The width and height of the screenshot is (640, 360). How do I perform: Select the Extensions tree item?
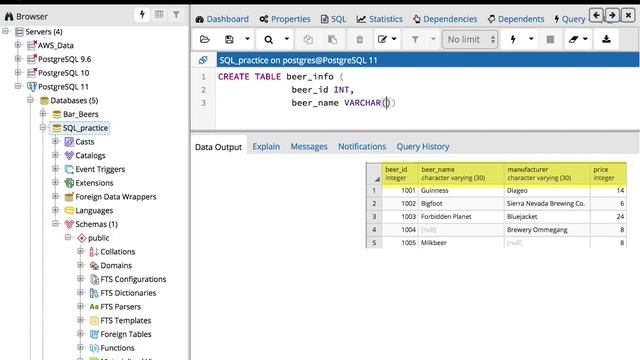point(94,183)
